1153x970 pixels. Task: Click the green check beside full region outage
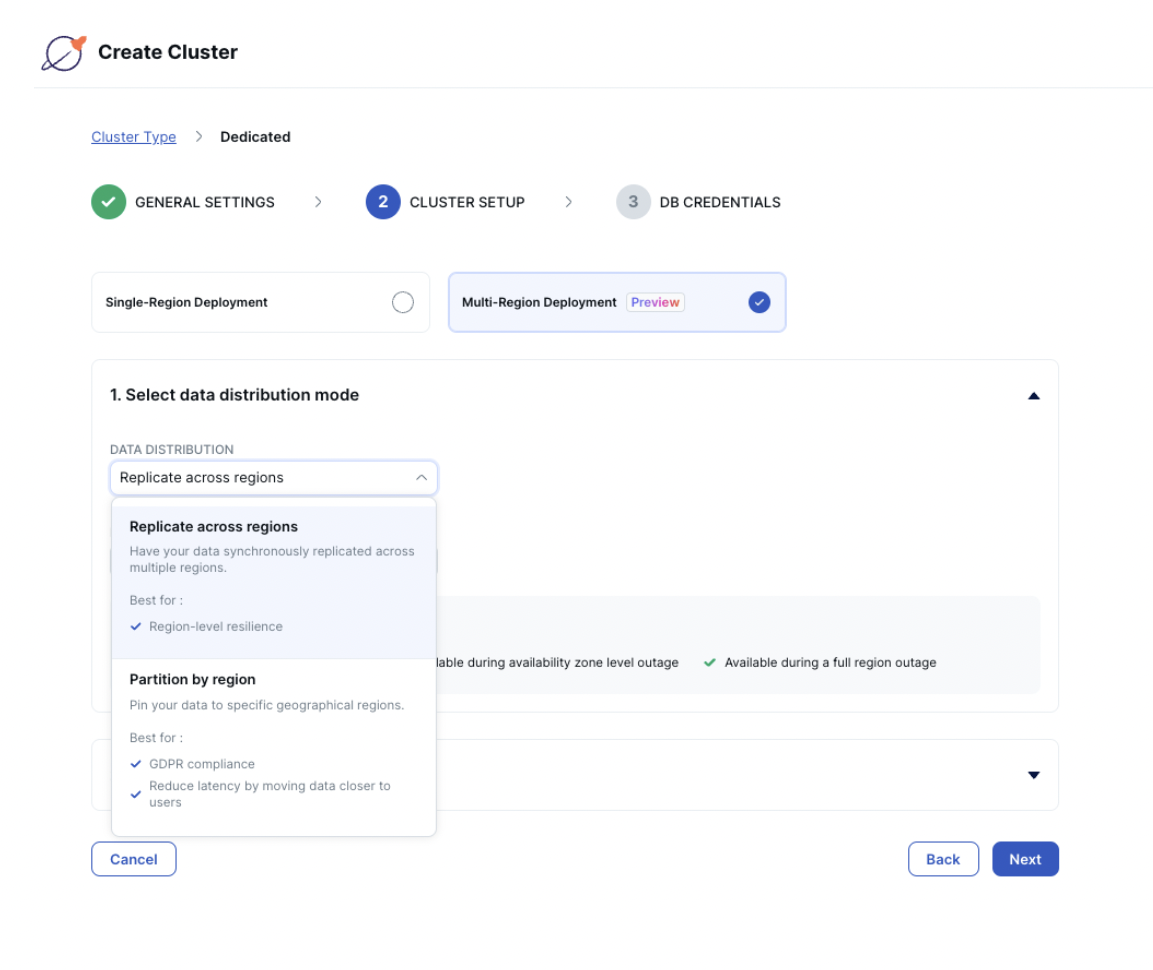coord(710,662)
